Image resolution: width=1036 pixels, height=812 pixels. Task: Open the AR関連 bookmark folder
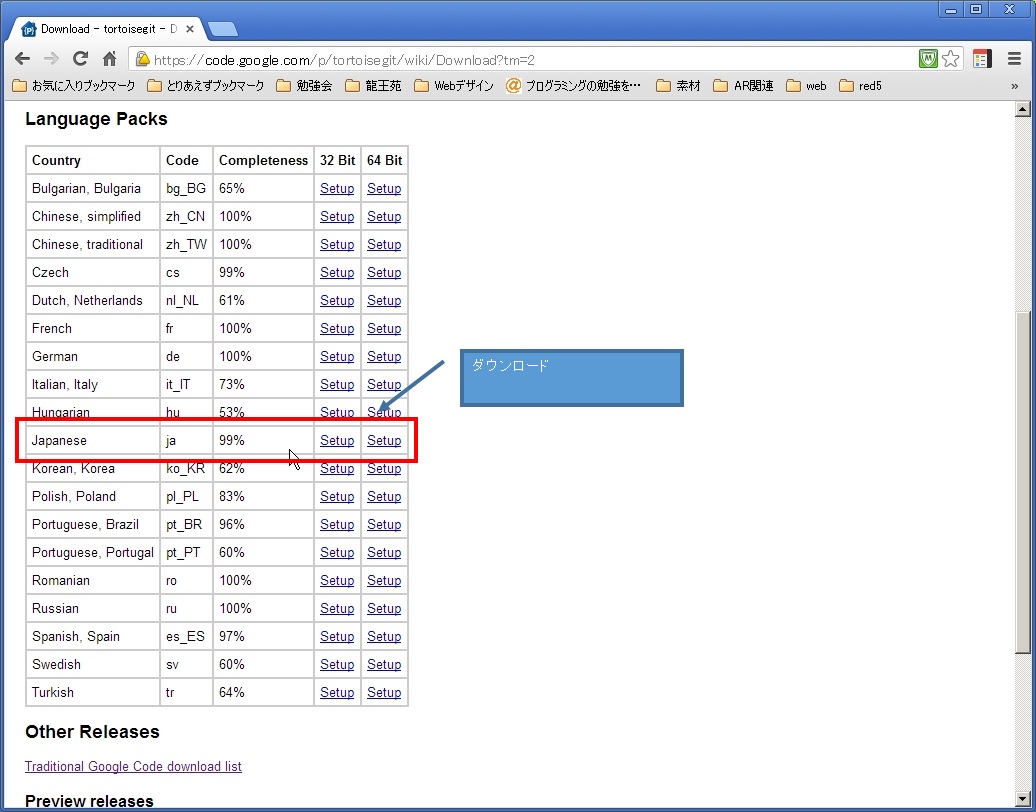[743, 86]
